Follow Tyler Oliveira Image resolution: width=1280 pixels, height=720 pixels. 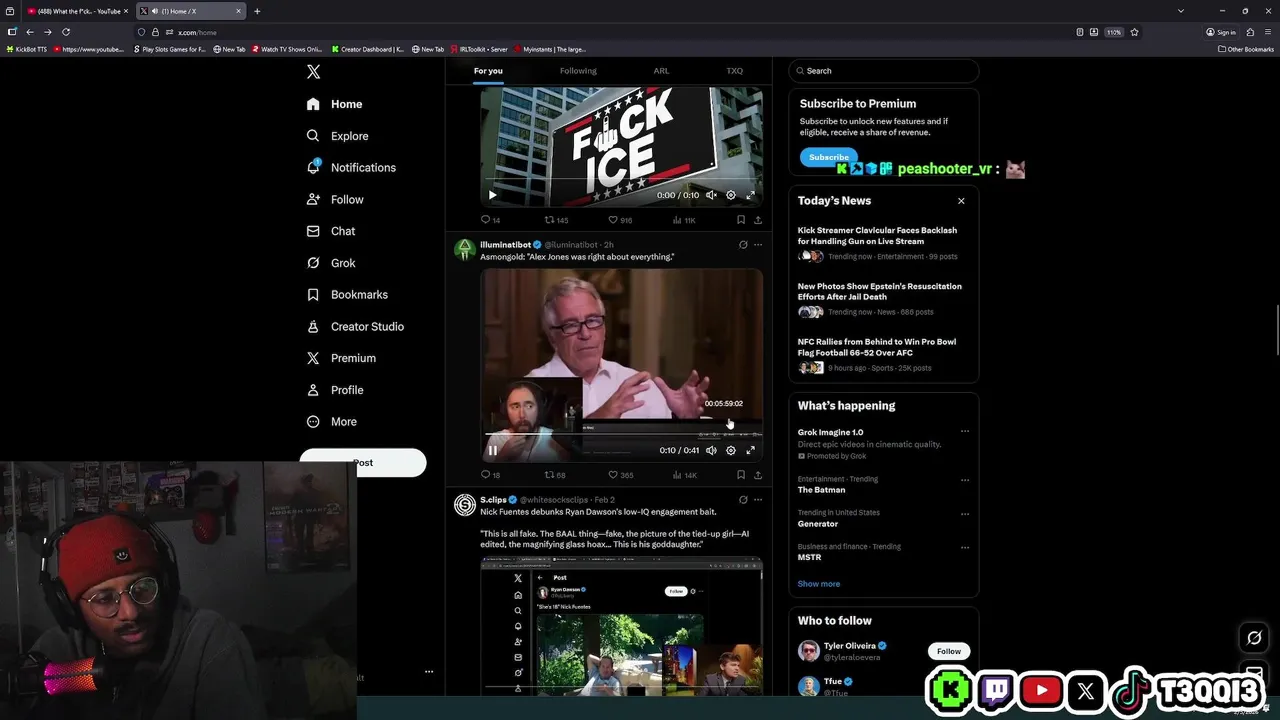pos(949,651)
